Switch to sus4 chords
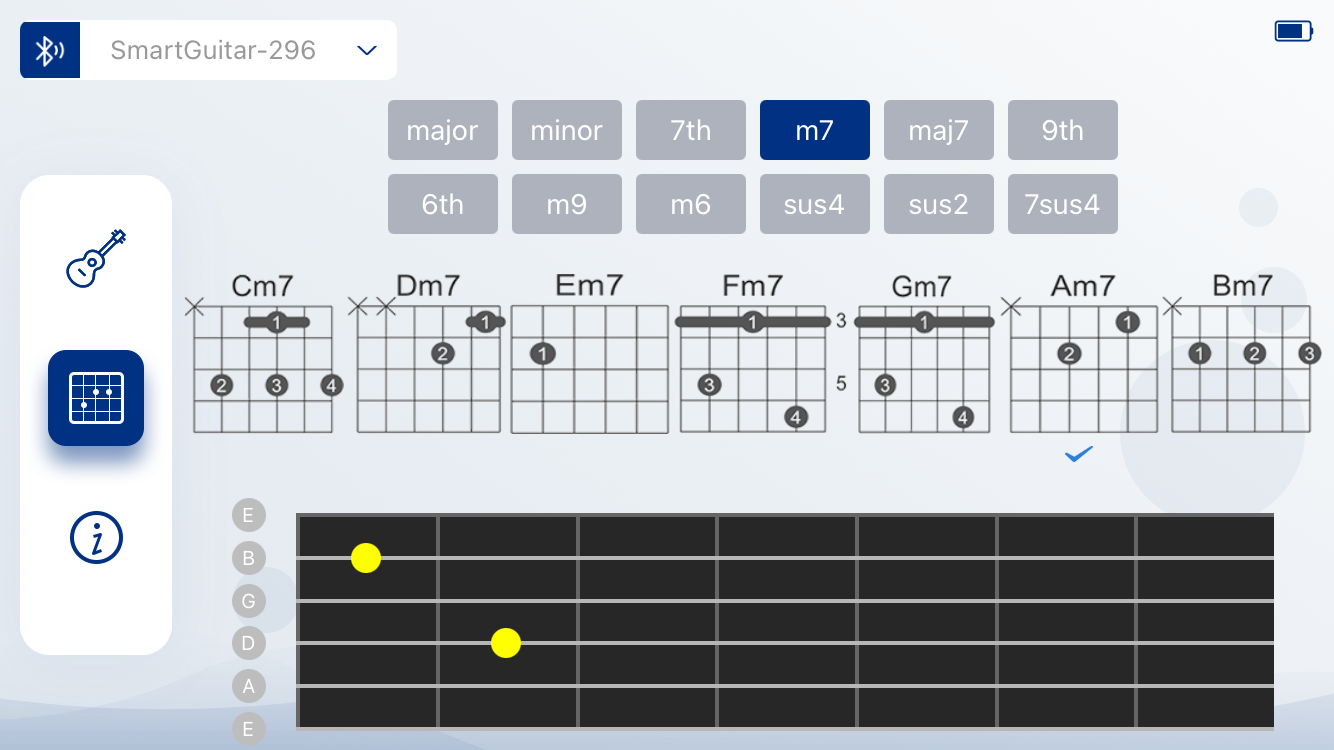 814,204
